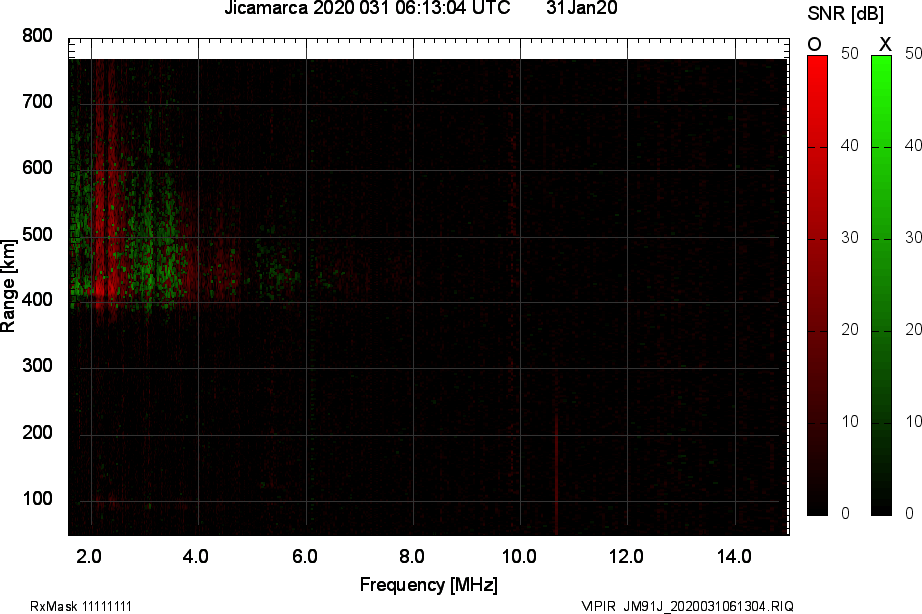Click the '2.0' frequency tick label
Screen dimensions: 922x614
tap(90, 556)
